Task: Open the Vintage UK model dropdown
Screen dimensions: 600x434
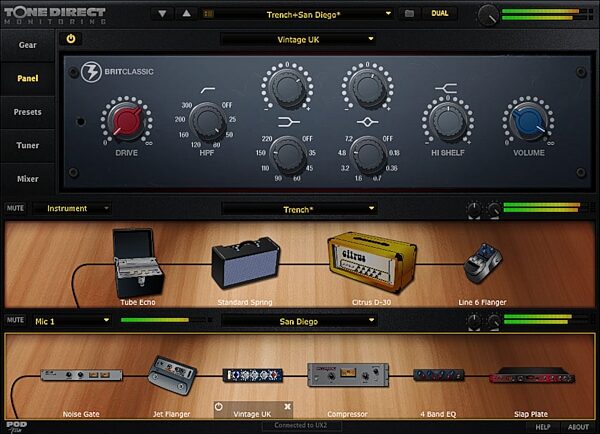Action: pos(298,39)
